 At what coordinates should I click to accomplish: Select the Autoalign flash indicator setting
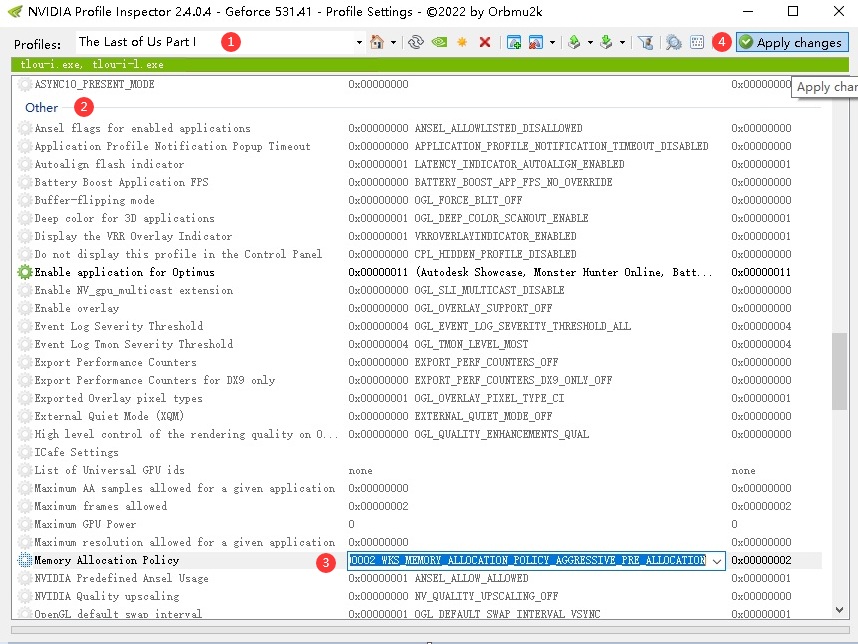coord(419,164)
